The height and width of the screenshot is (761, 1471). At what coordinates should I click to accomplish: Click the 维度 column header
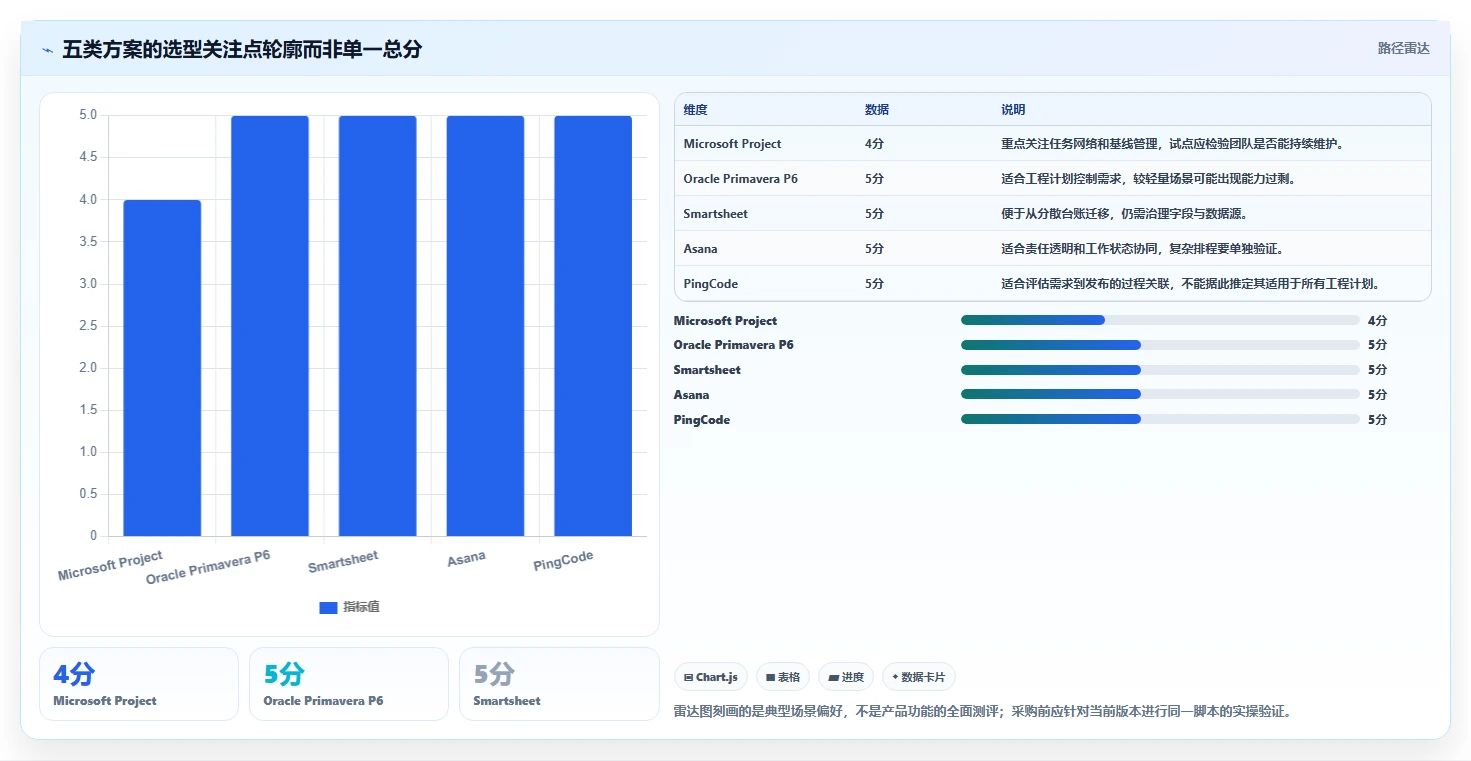[696, 110]
